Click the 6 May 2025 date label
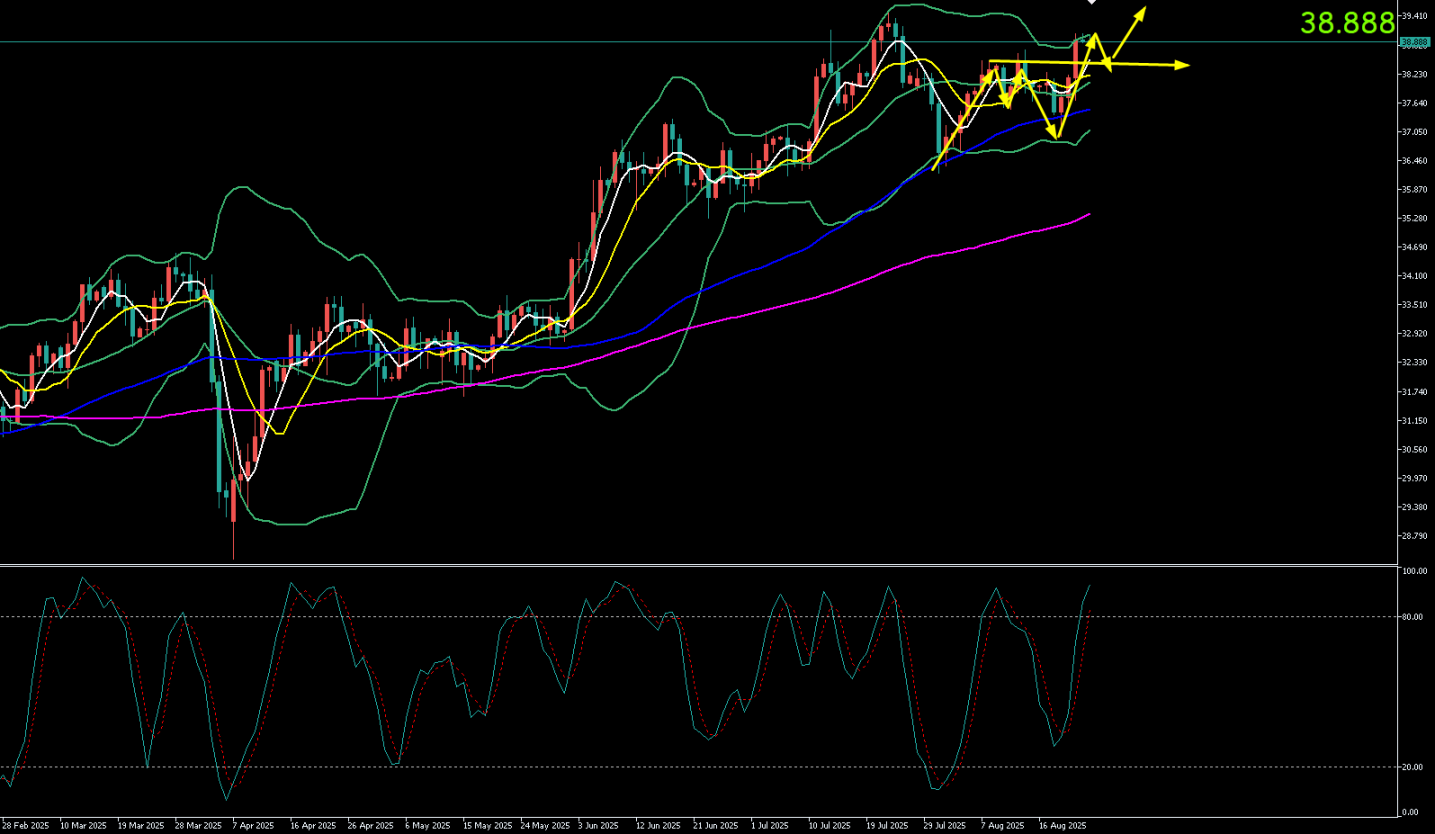The height and width of the screenshot is (834, 1435). click(x=427, y=826)
